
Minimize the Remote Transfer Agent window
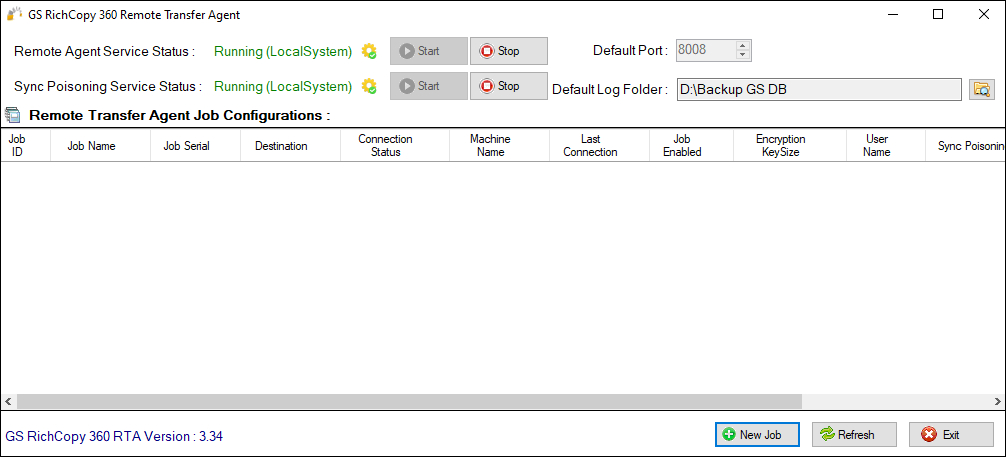tap(892, 14)
